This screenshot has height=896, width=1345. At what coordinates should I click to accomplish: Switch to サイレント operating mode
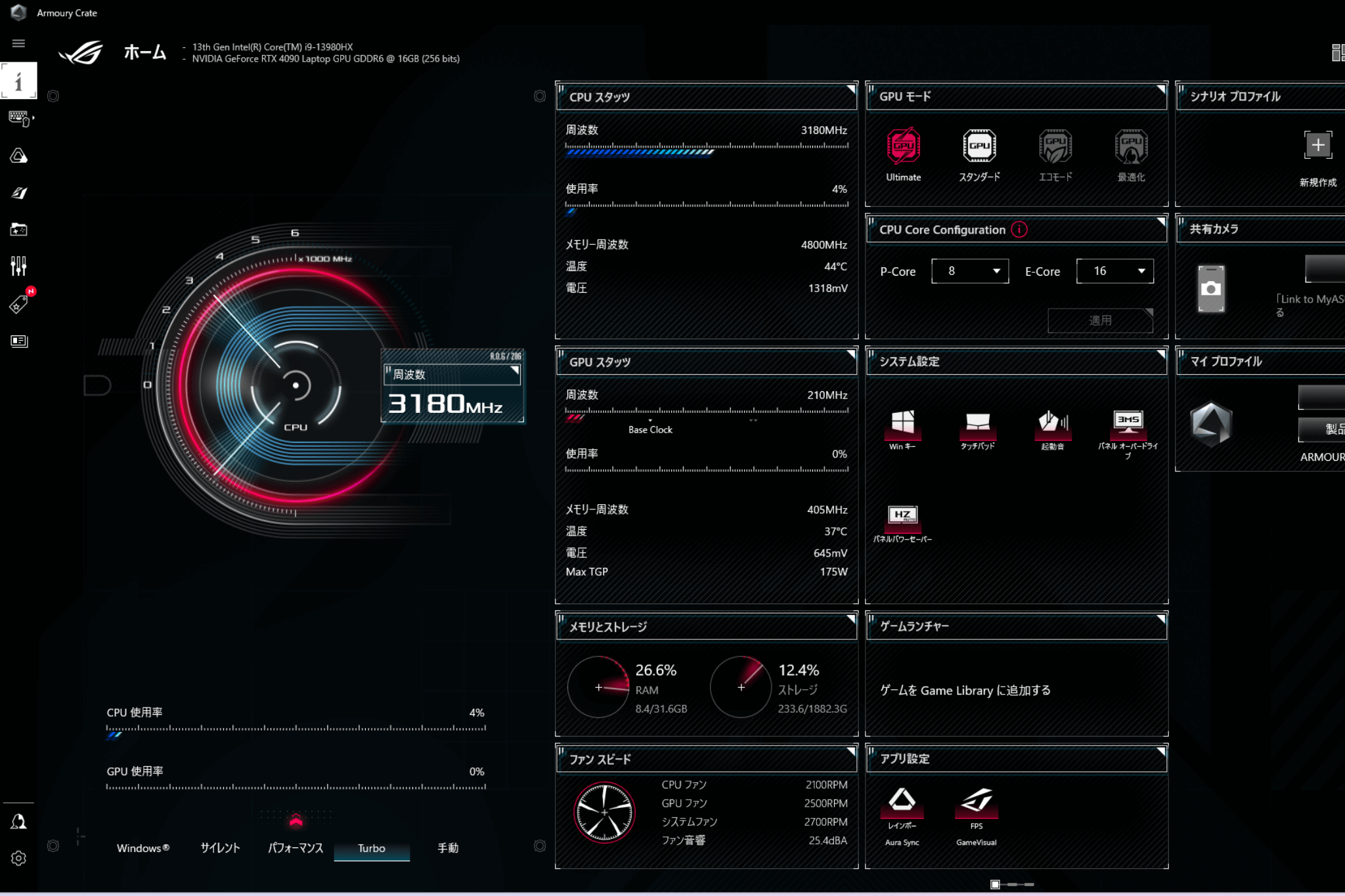click(x=220, y=848)
